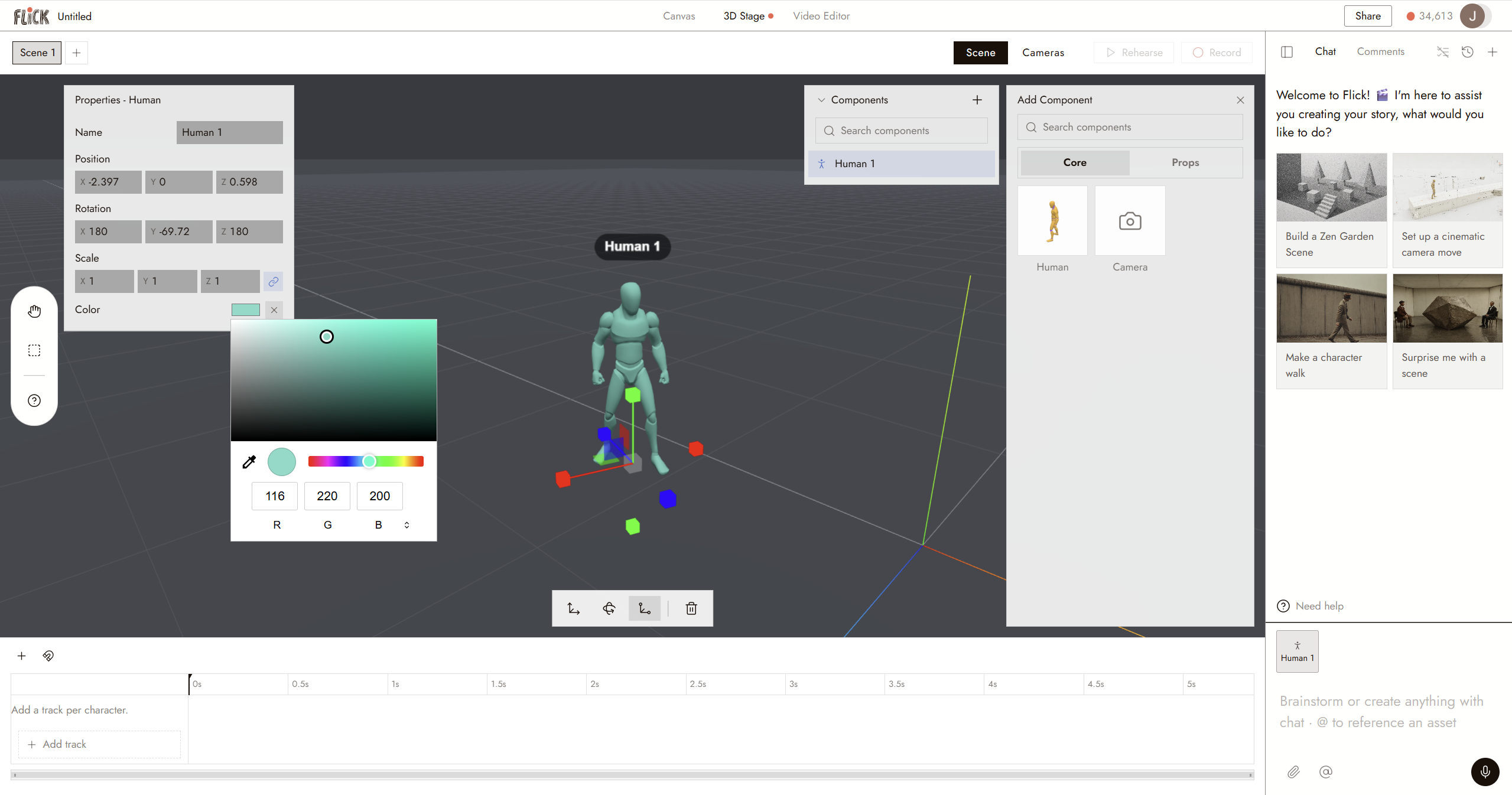Open the Cameras tab
Viewport: 1512px width, 795px height.
[x=1043, y=53]
